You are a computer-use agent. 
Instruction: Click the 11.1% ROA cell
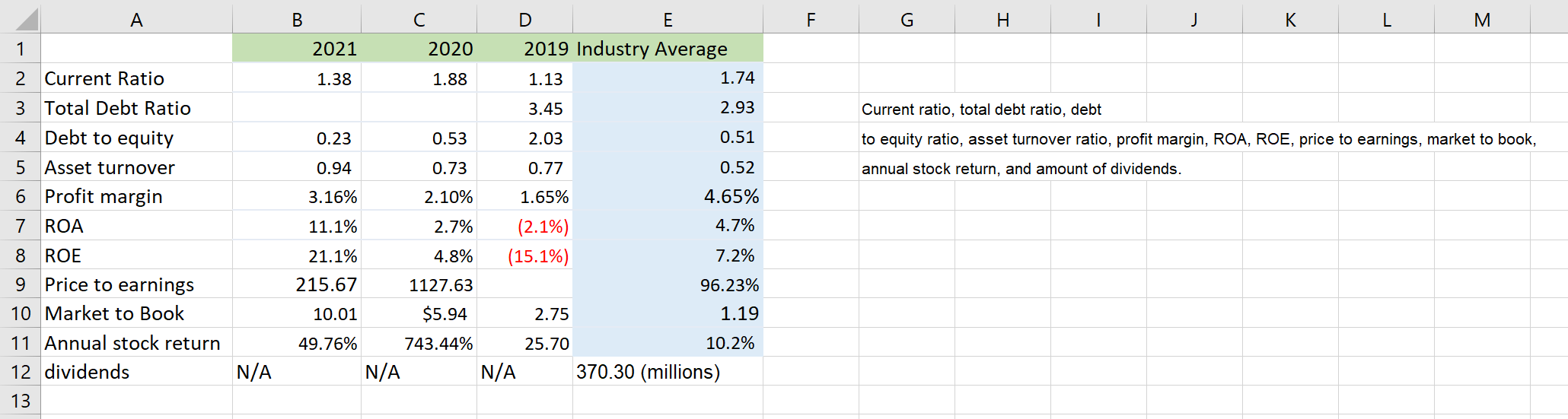(x=297, y=226)
